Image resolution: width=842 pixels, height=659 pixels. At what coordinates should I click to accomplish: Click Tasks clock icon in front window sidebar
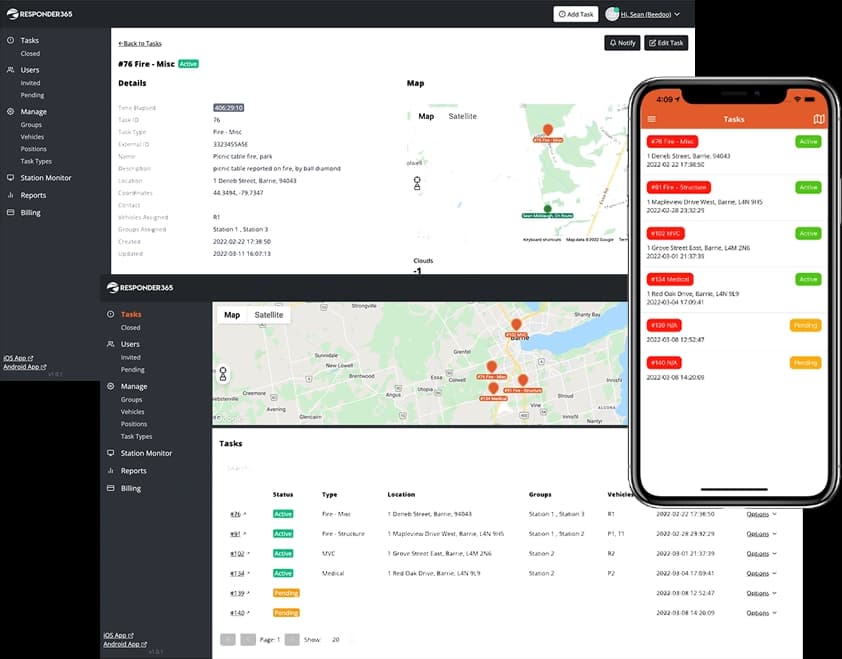tap(111, 314)
